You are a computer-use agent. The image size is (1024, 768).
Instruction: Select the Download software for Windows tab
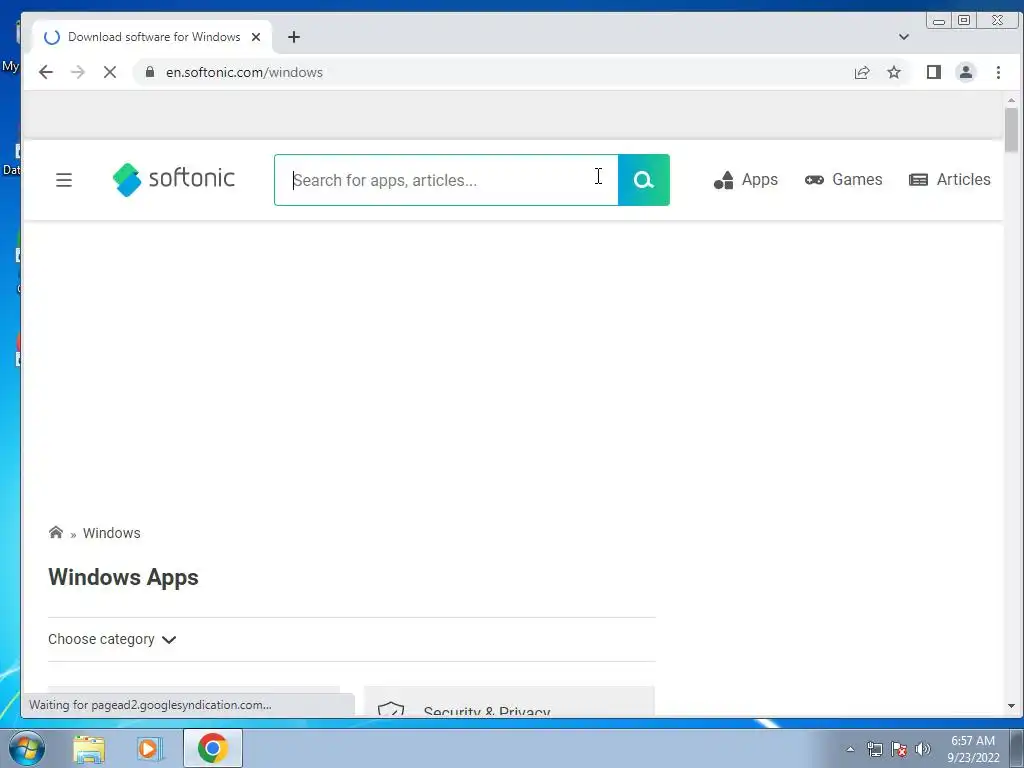point(152,37)
